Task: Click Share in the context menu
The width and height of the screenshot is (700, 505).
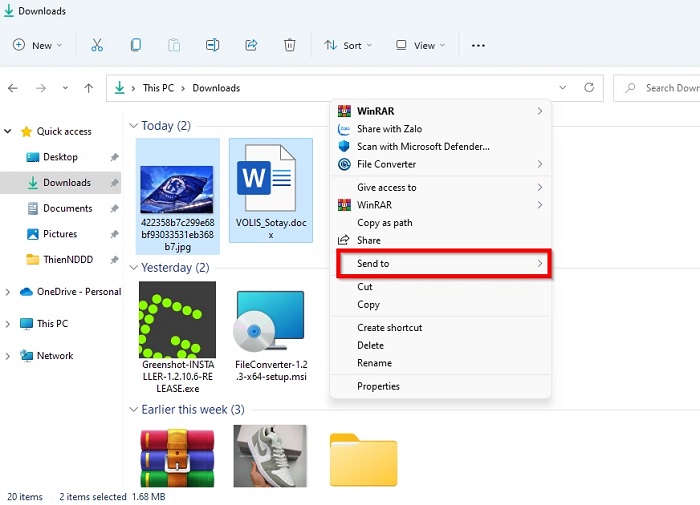Action: [x=441, y=240]
